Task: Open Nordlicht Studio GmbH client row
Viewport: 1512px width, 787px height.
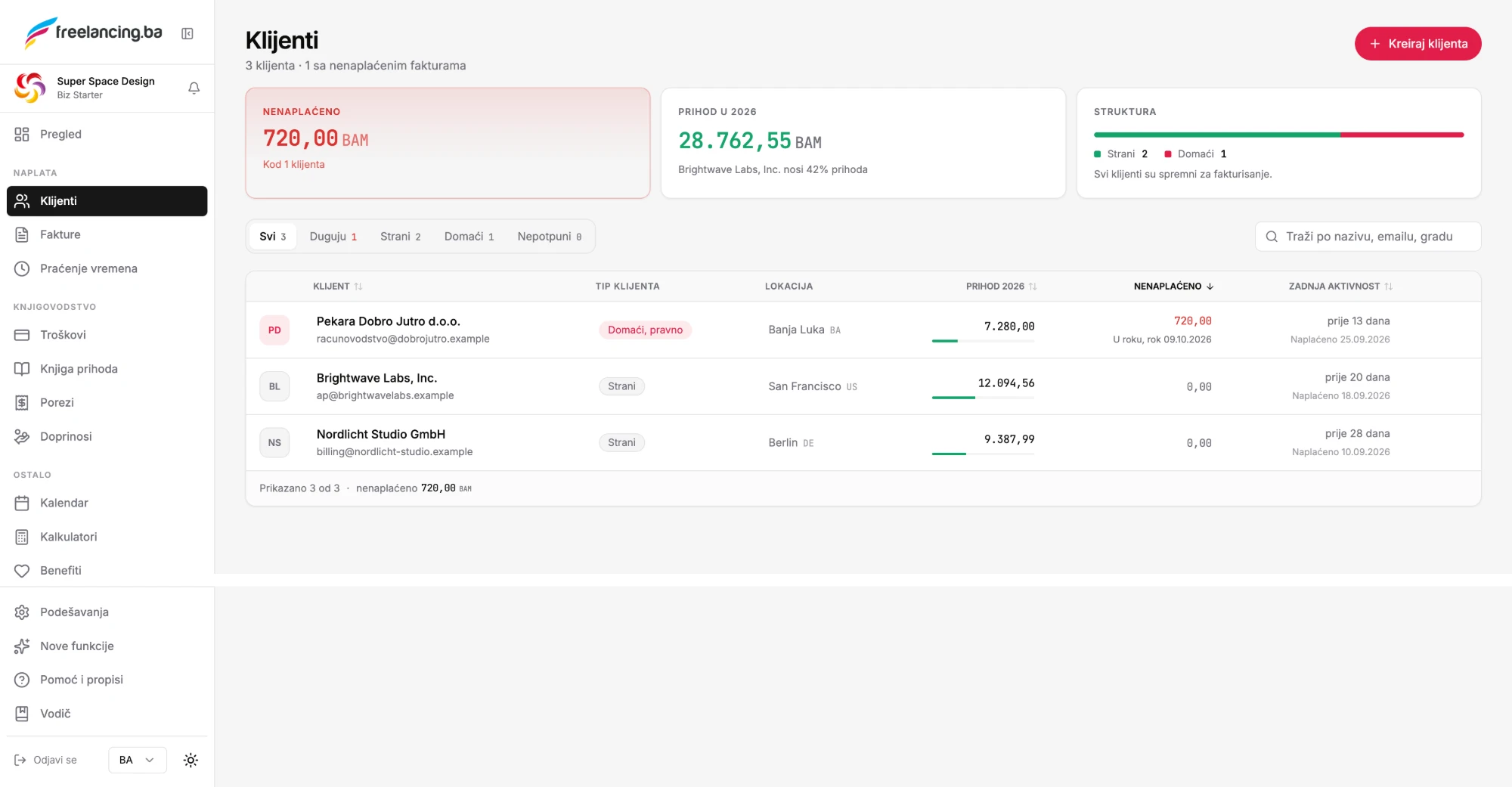Action: (x=863, y=442)
